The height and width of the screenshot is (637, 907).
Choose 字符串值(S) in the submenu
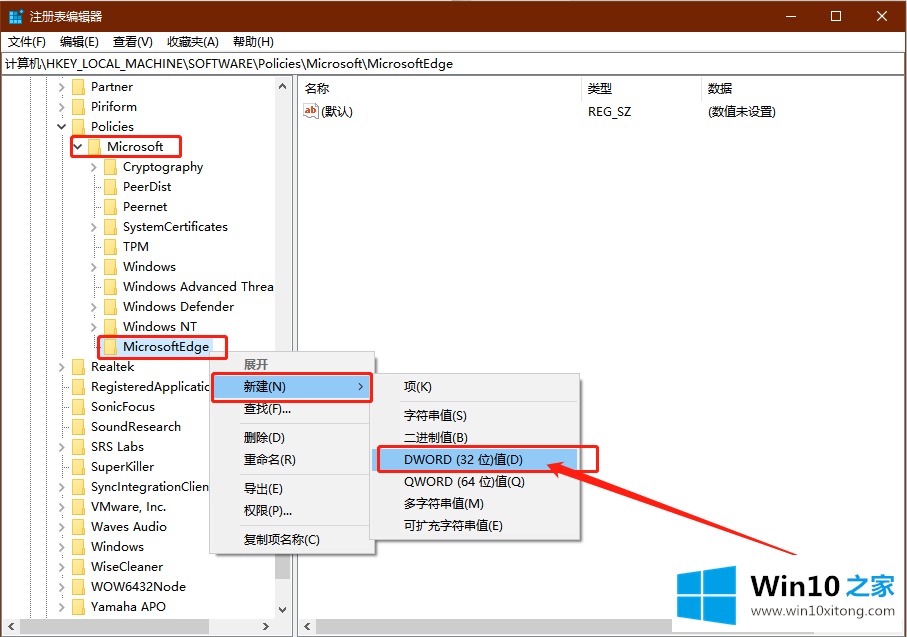(x=475, y=415)
